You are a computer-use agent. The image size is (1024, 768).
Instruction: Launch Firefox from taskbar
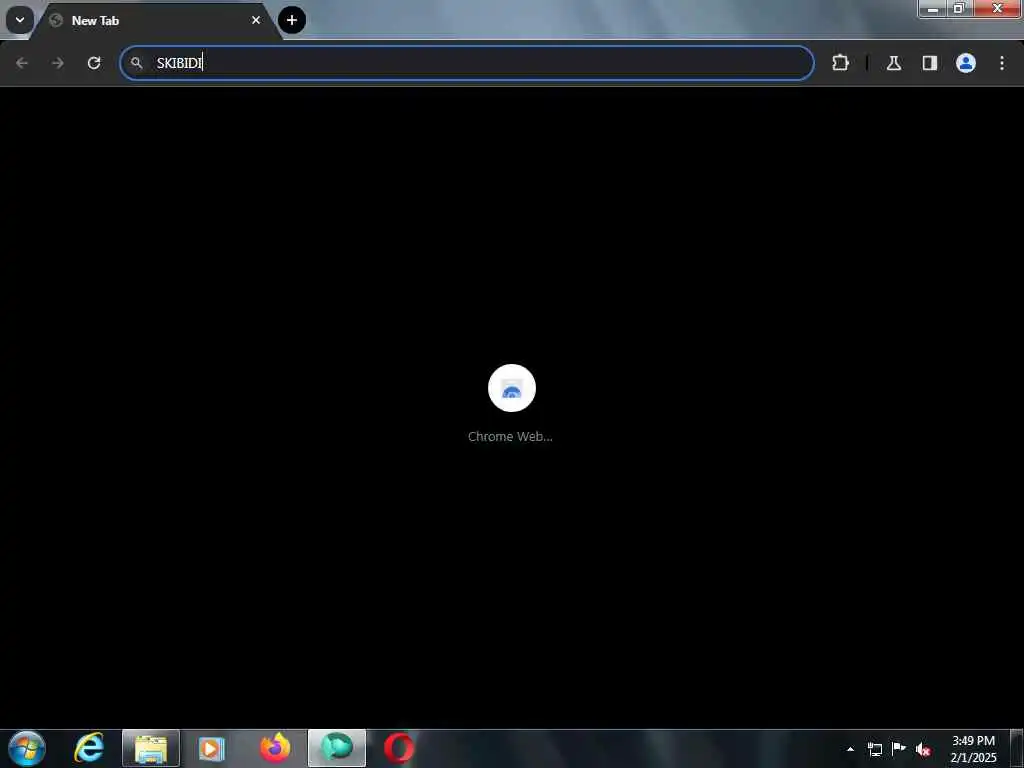click(x=275, y=748)
